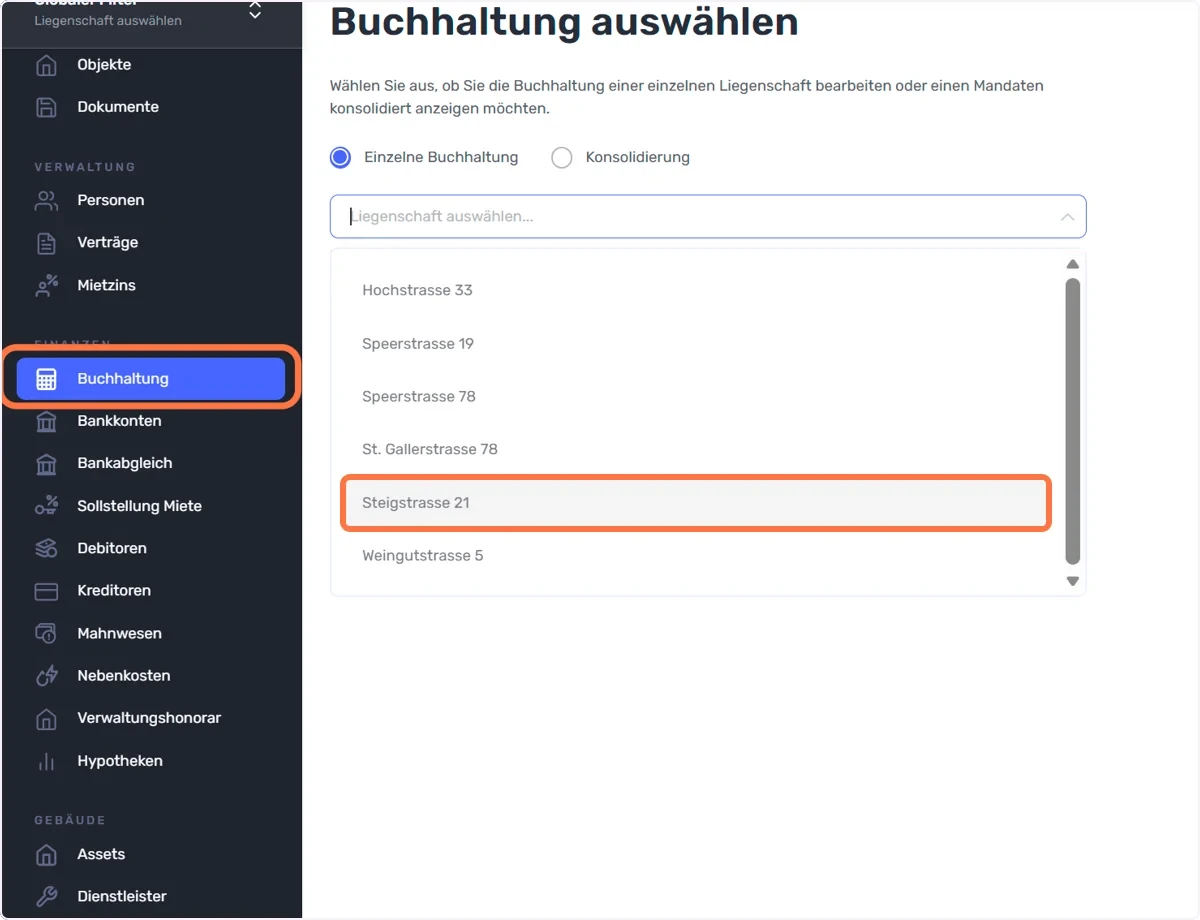This screenshot has width=1200, height=920.
Task: Pick Hochstrasse 33 from the property list
Action: coord(696,290)
